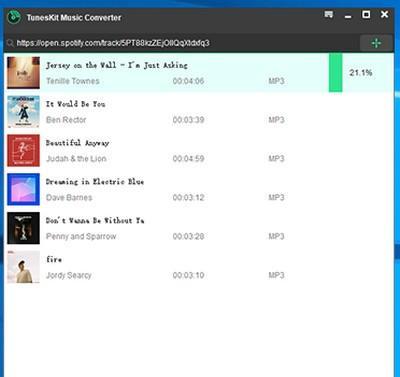Click MP3 format label in Dave Barnes row

[276, 197]
